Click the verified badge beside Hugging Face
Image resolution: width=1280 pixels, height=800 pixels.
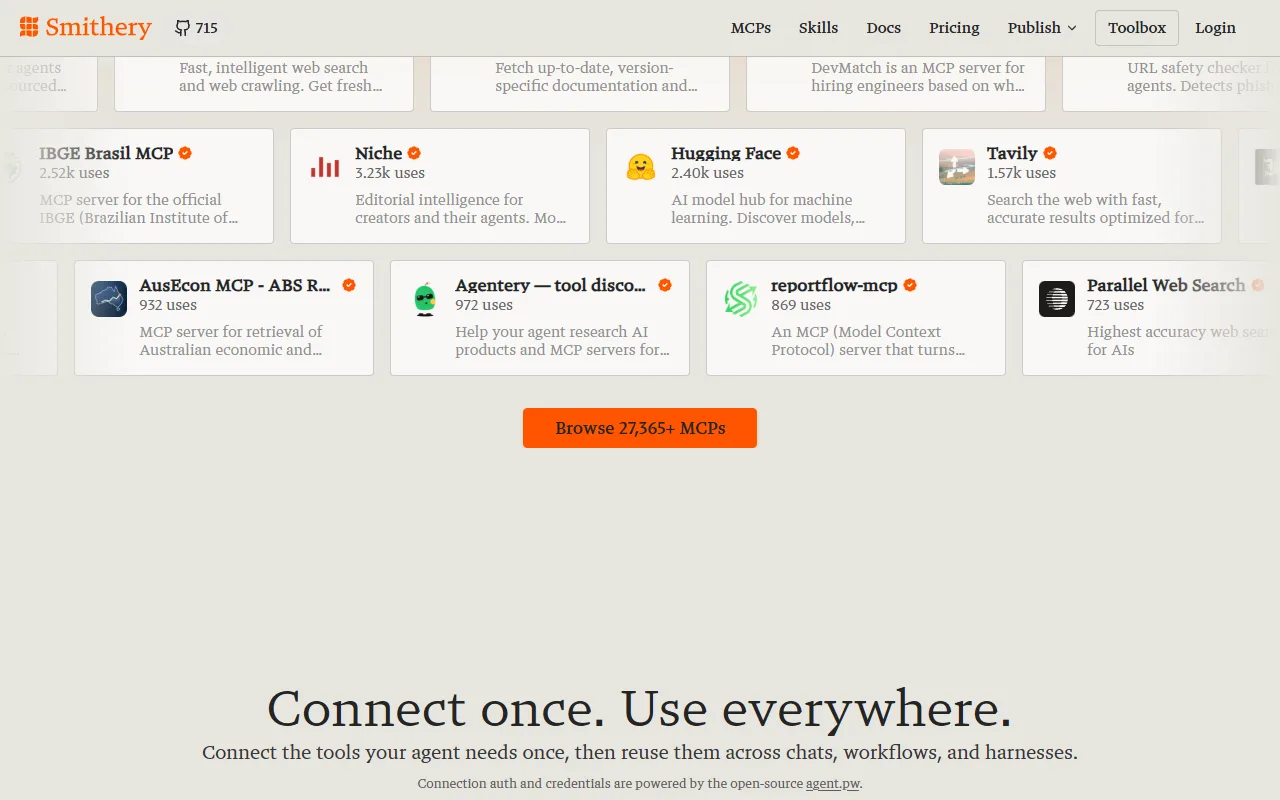[x=793, y=153]
